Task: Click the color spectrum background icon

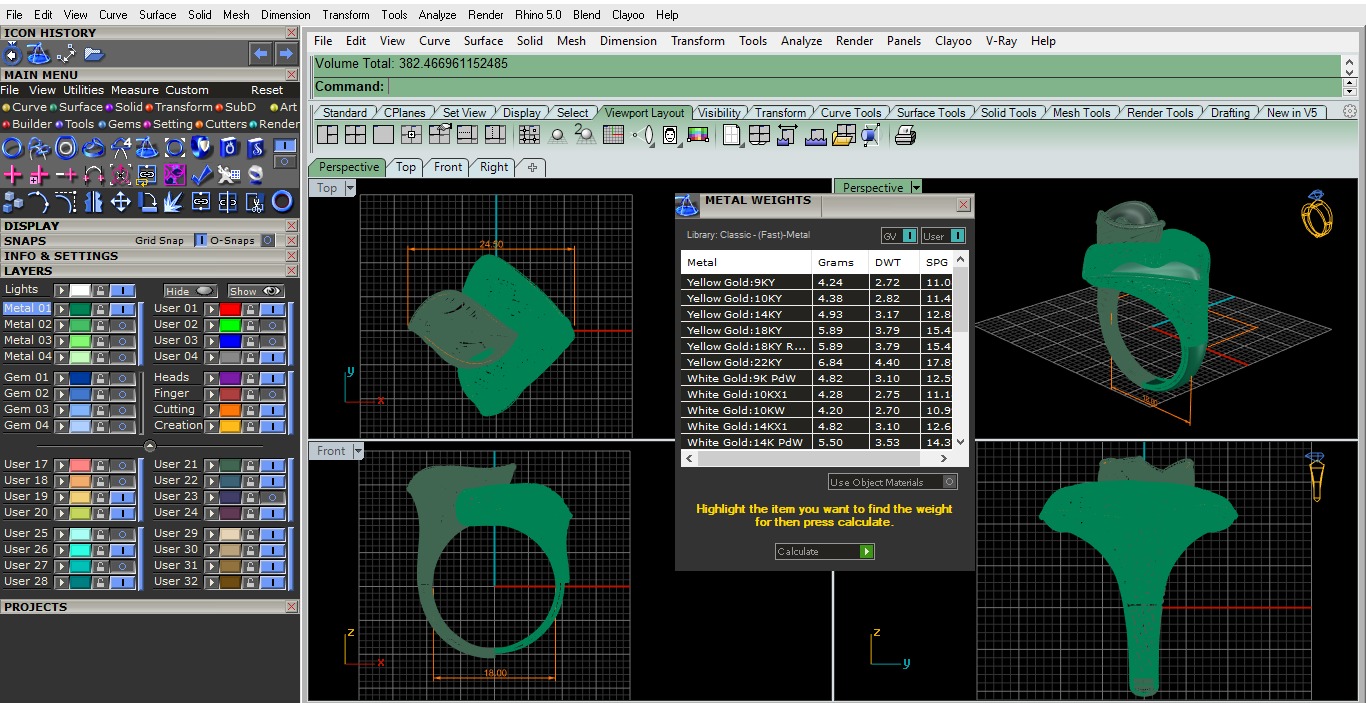Action: pos(698,135)
